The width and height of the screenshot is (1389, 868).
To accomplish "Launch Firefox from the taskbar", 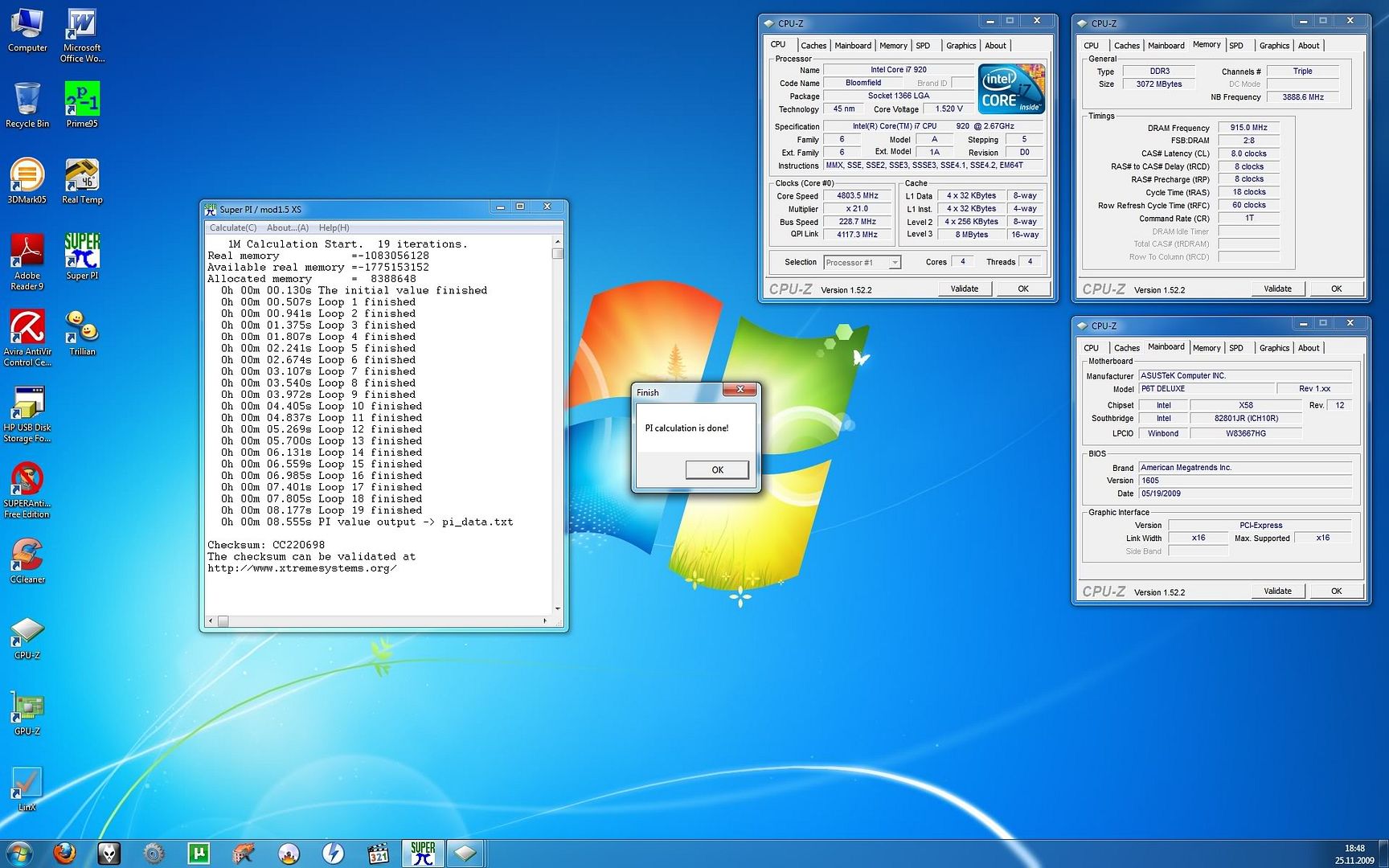I will tap(64, 853).
